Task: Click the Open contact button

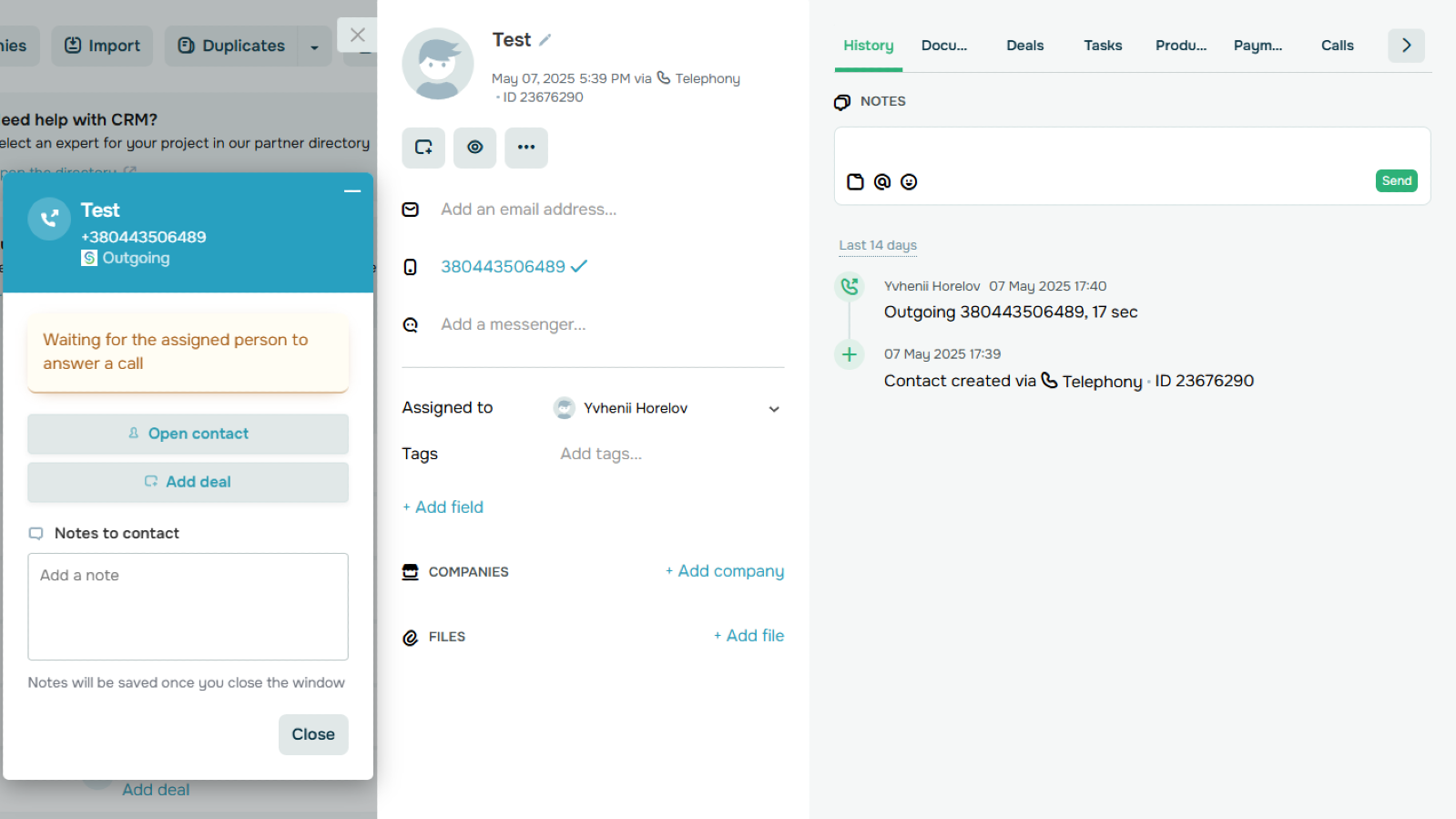Action: coord(188,434)
